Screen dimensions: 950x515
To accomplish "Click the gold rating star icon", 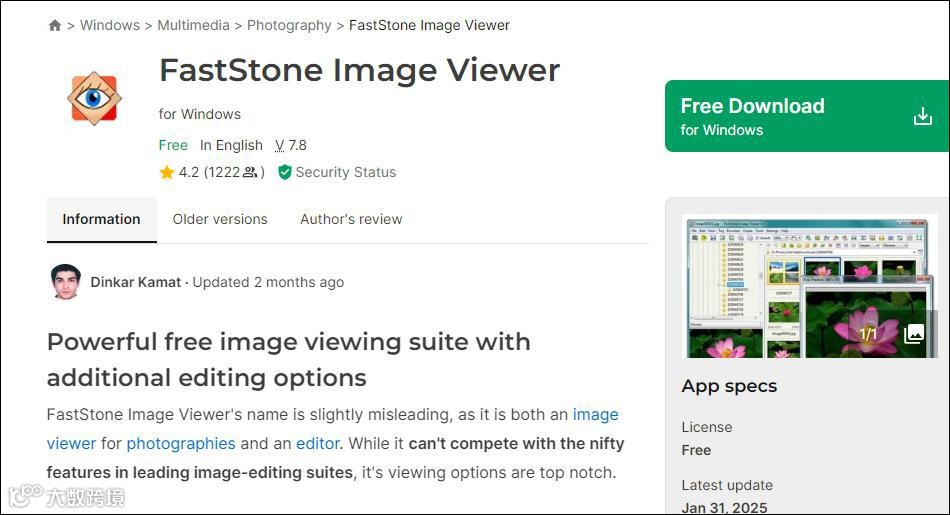I will 167,173.
